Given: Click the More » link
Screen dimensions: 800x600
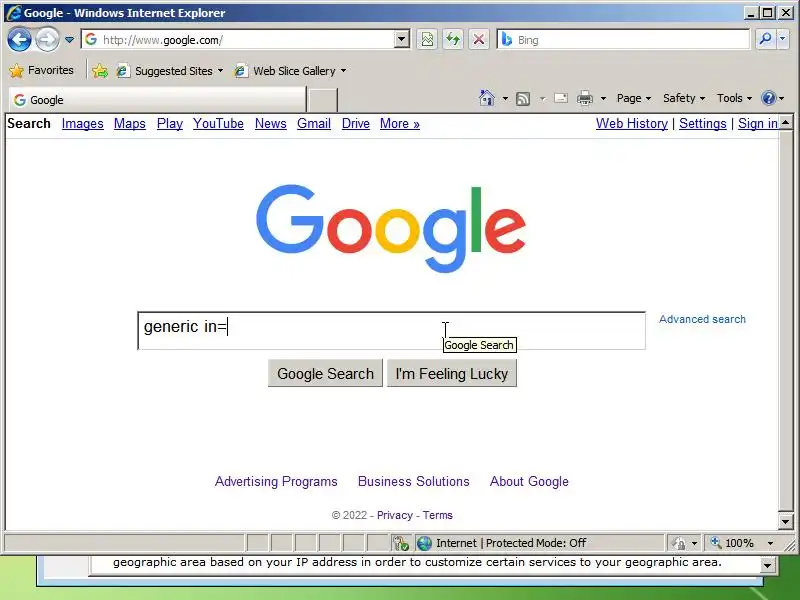Looking at the screenshot, I should pyautogui.click(x=399, y=123).
